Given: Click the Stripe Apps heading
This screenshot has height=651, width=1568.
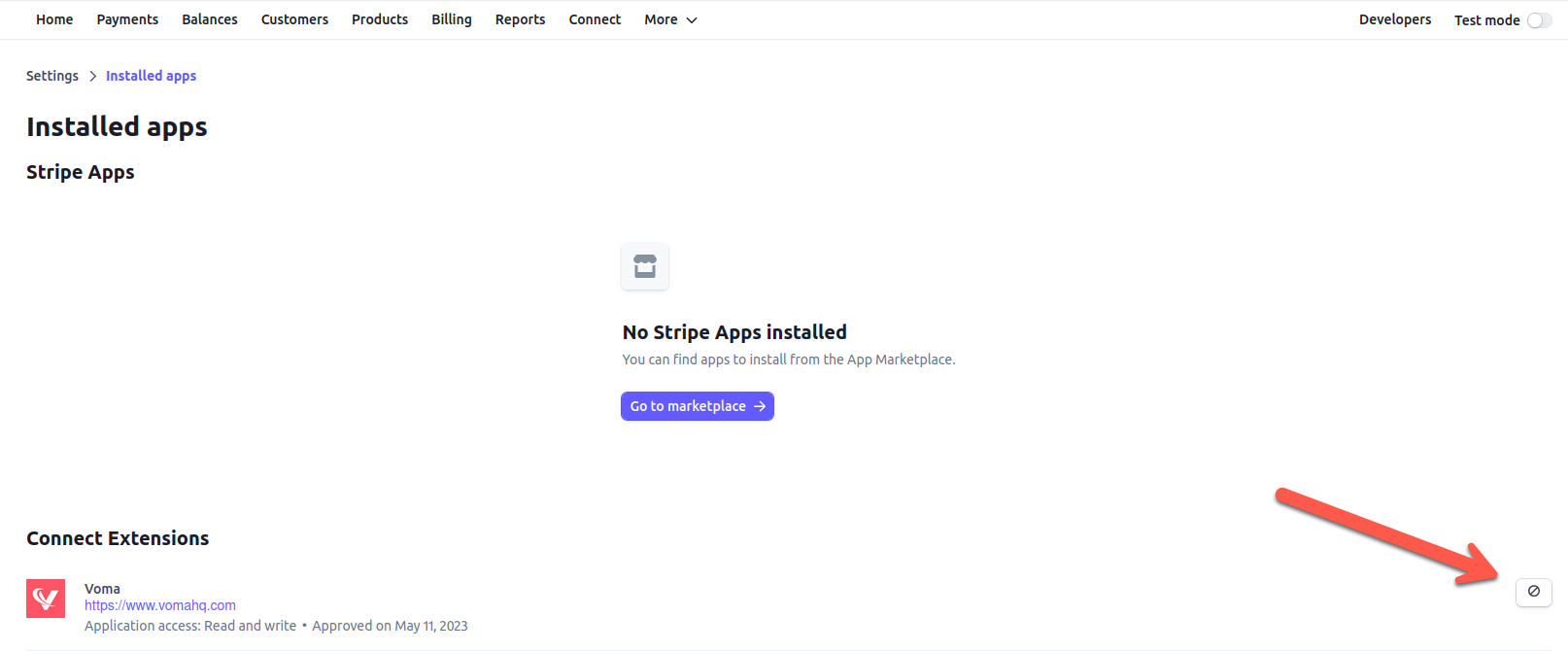Looking at the screenshot, I should [x=81, y=172].
